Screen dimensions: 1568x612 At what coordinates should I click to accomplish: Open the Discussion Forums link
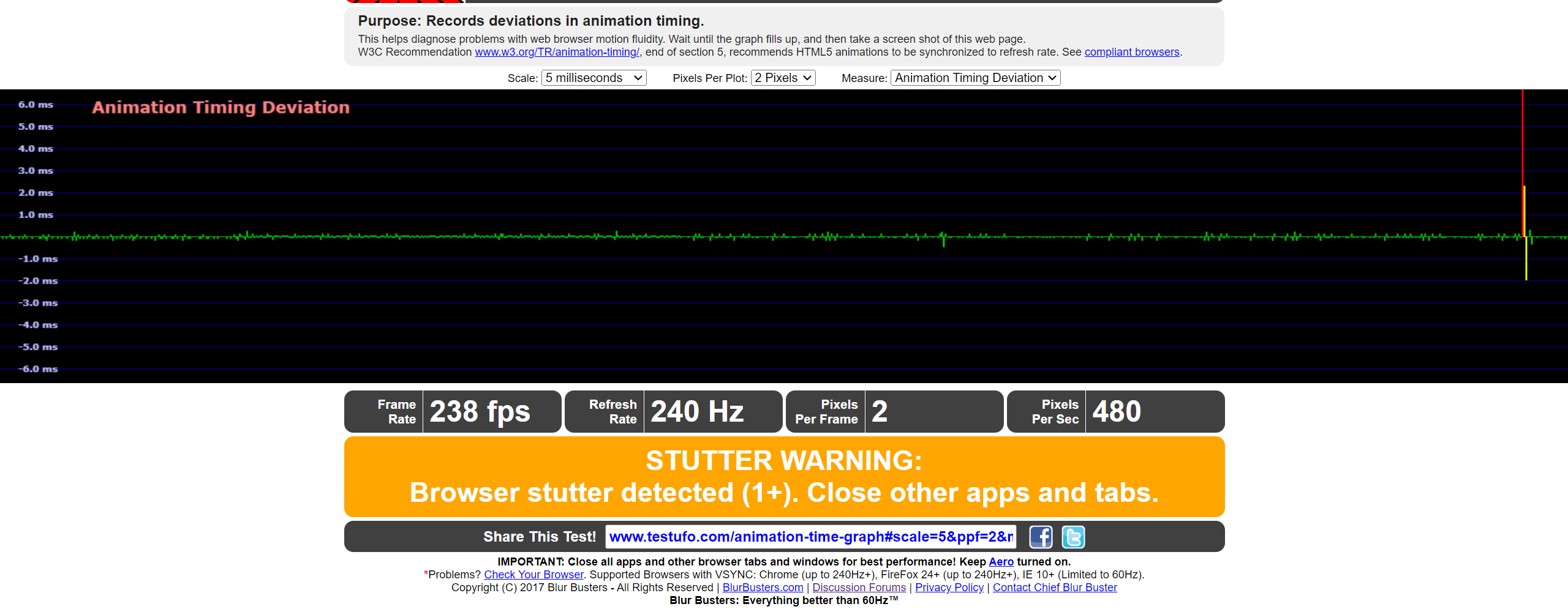click(x=859, y=588)
